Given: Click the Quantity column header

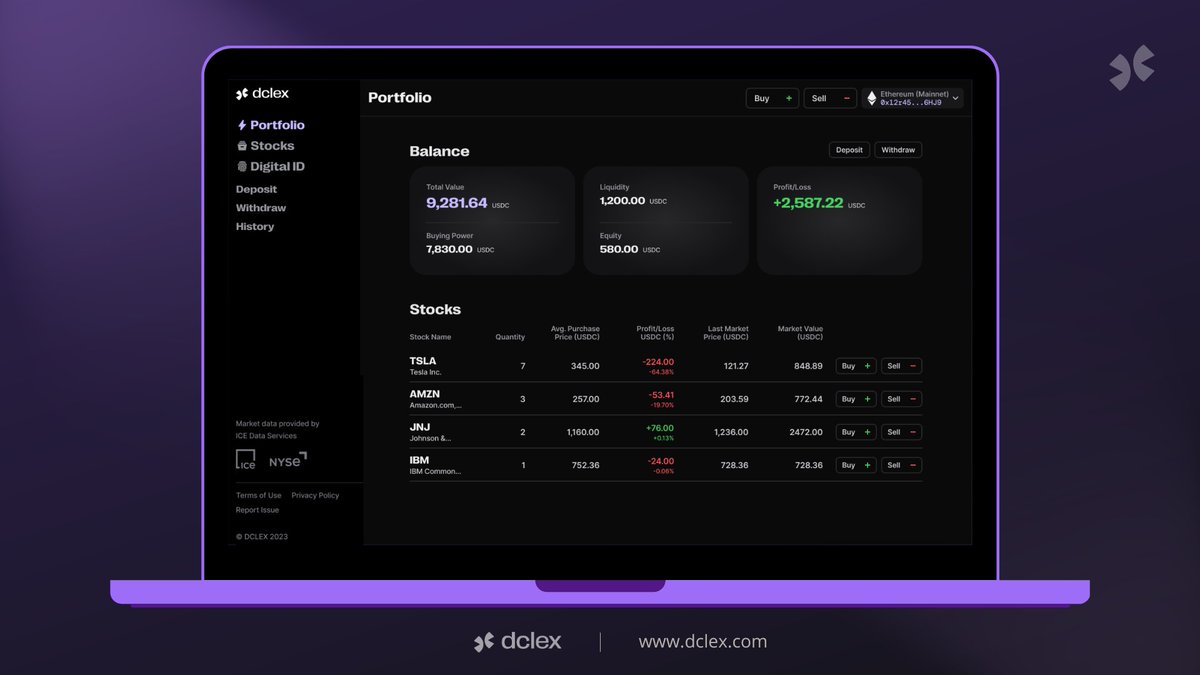Looking at the screenshot, I should coord(510,337).
